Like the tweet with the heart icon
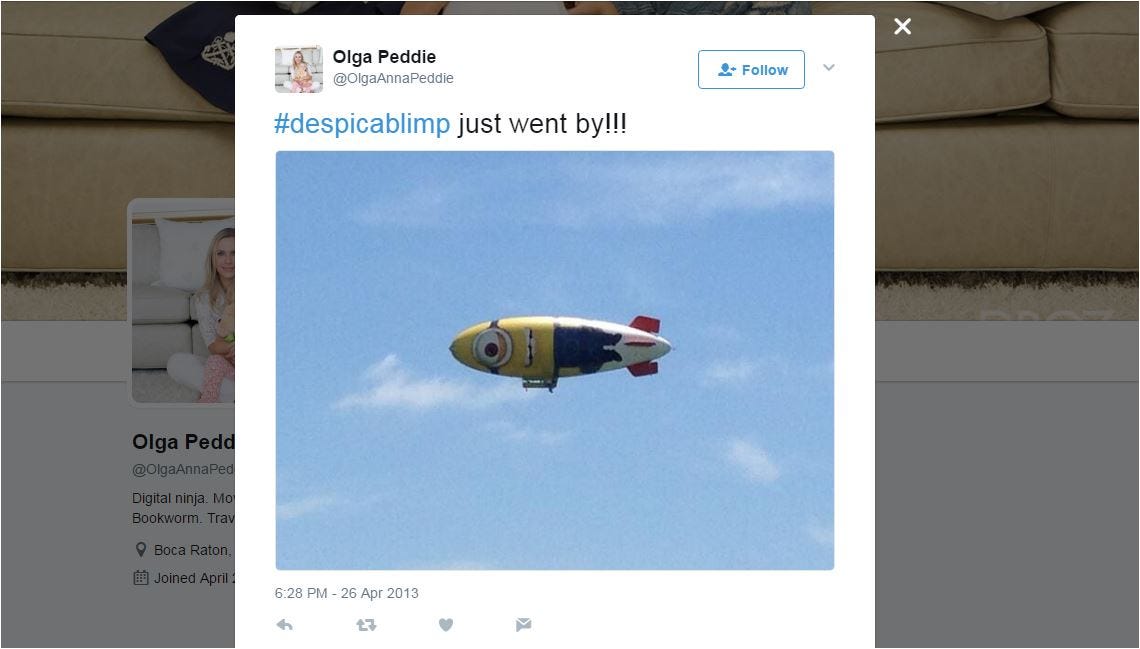The height and width of the screenshot is (649, 1140). tap(446, 624)
